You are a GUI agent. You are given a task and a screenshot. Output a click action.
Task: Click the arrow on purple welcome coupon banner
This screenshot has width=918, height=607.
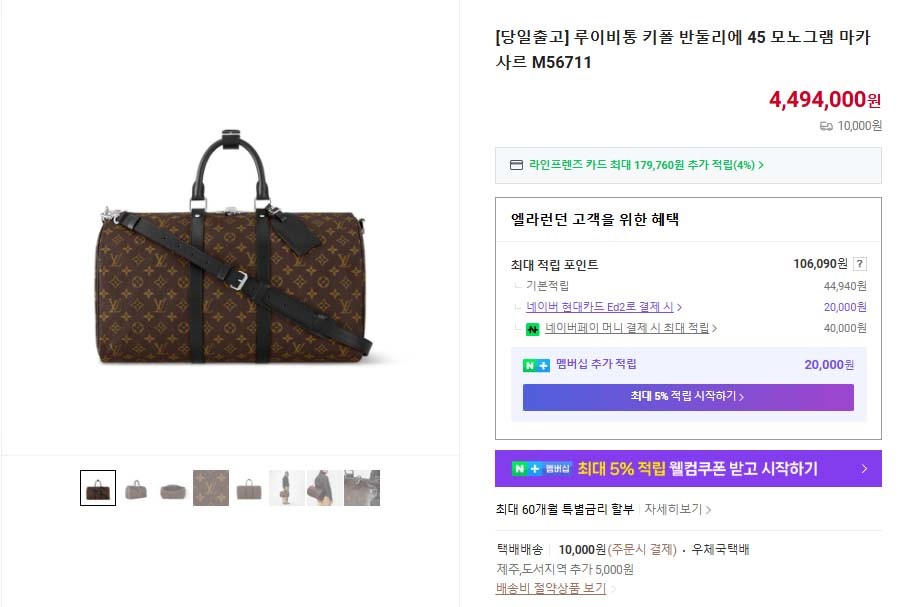(x=863, y=468)
